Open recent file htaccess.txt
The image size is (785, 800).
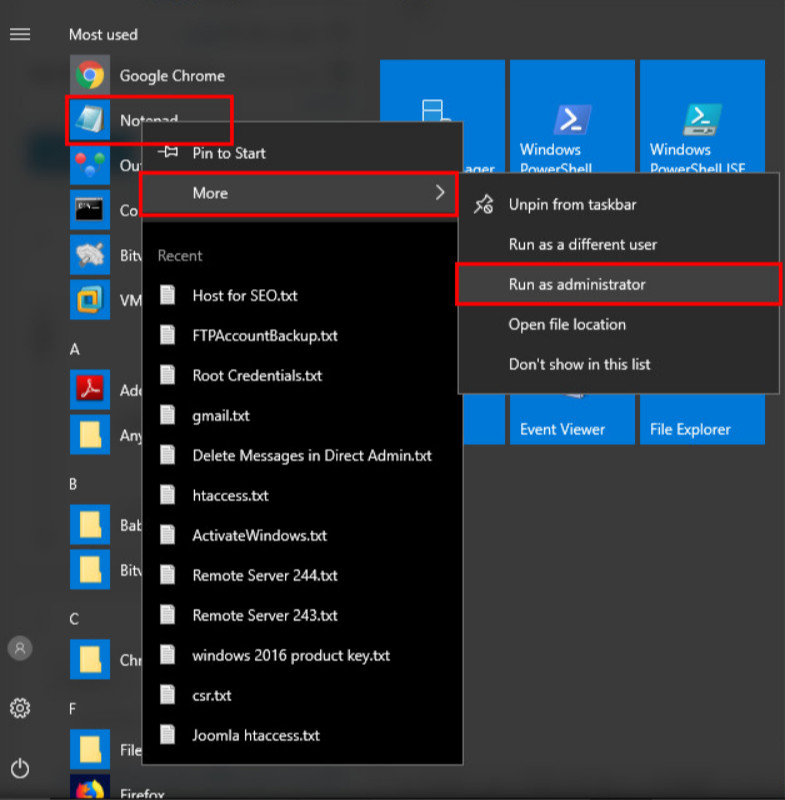point(301,495)
